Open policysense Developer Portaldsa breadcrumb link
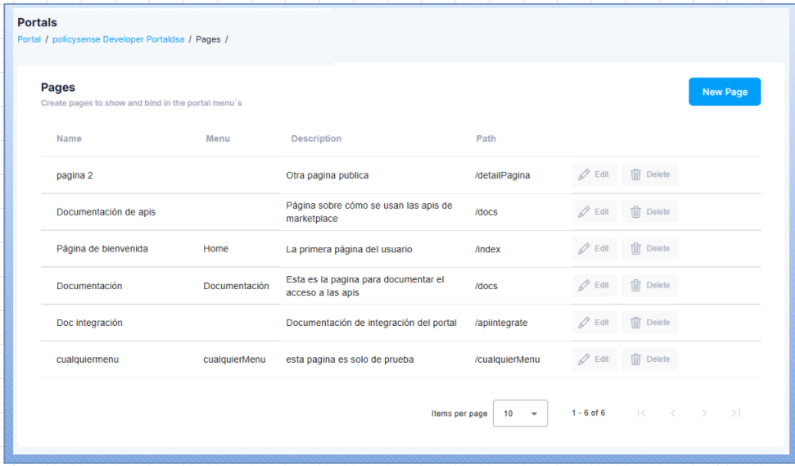The image size is (795, 466). coord(118,39)
